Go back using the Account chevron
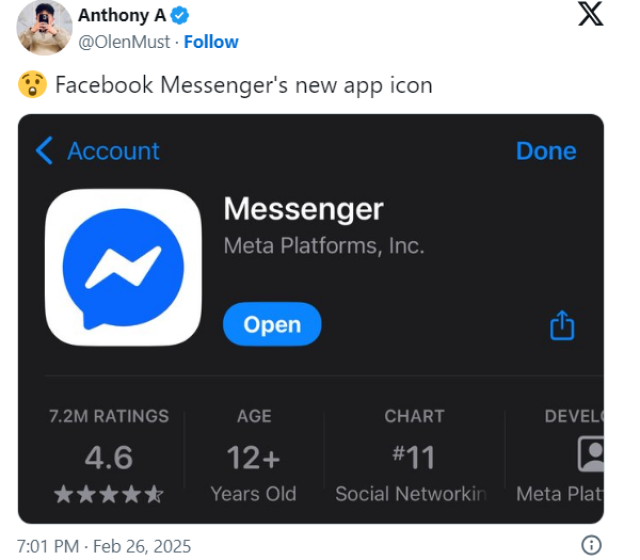640x560 pixels. tap(44, 150)
